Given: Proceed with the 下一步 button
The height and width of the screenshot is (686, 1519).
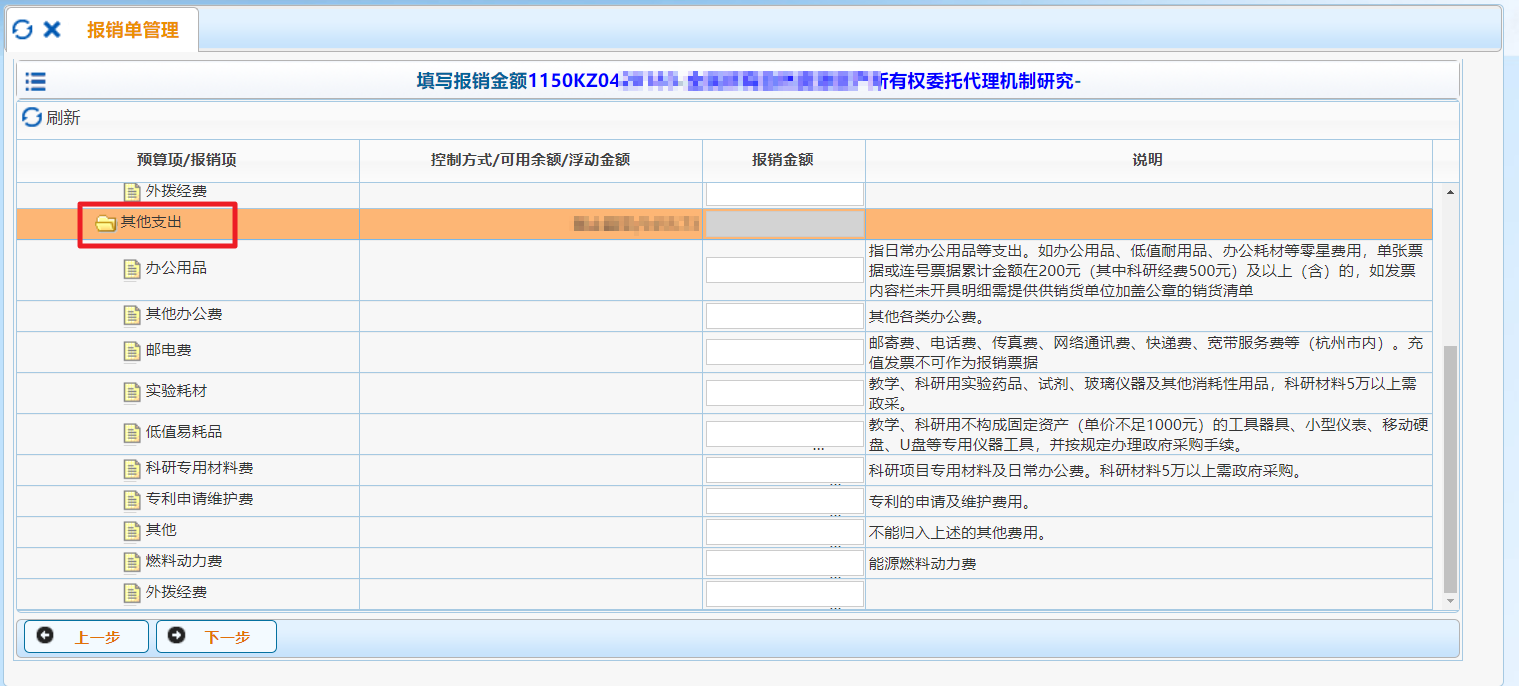Looking at the screenshot, I should click(x=216, y=637).
